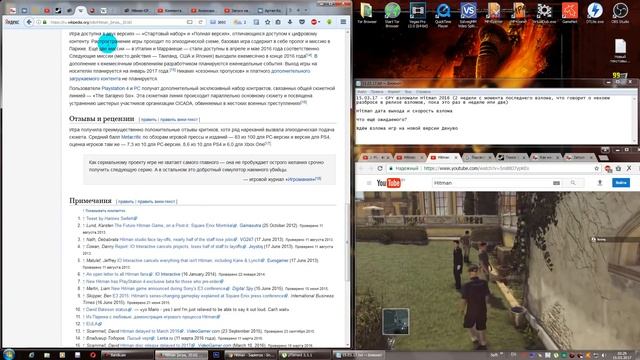Open 'An open letter to all Hitman fans' reference
The image size is (640, 360).
click(119, 274)
